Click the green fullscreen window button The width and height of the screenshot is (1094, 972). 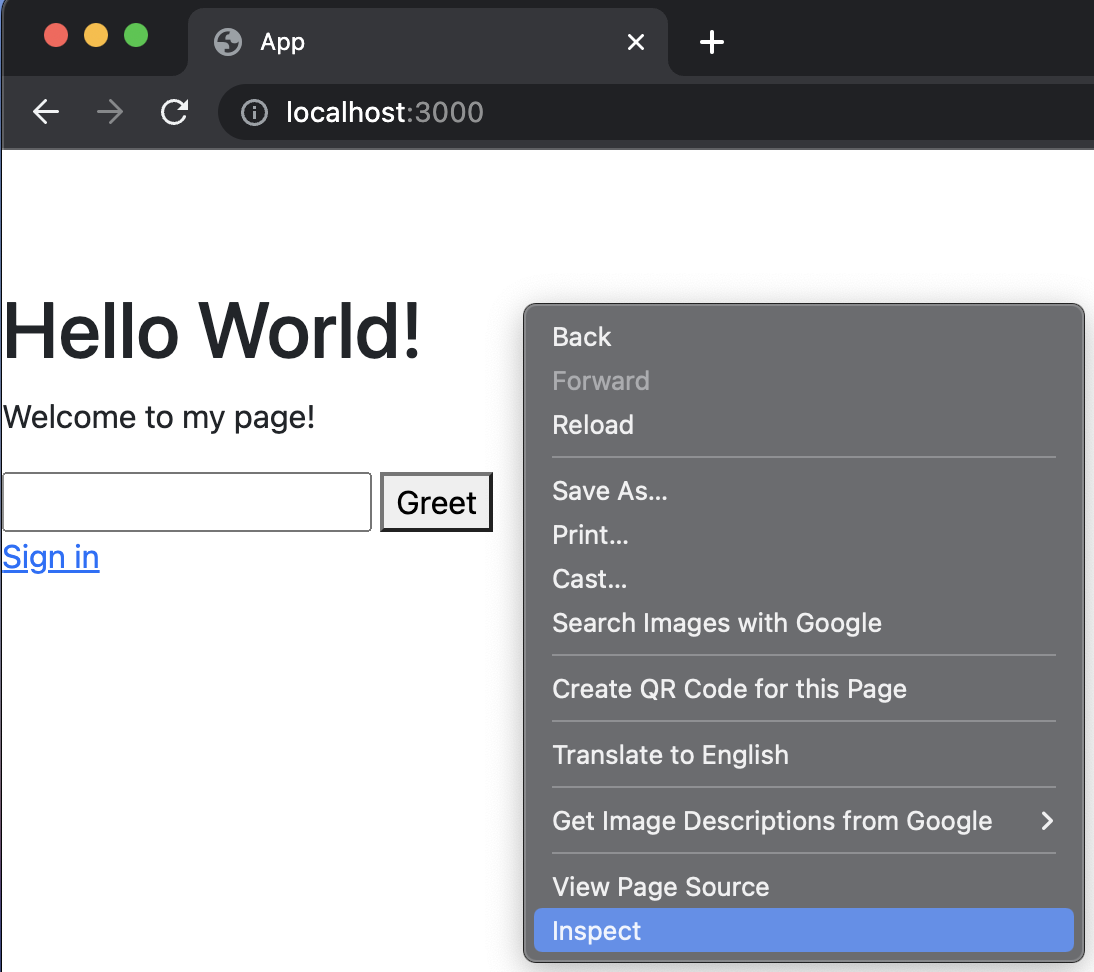tap(136, 35)
